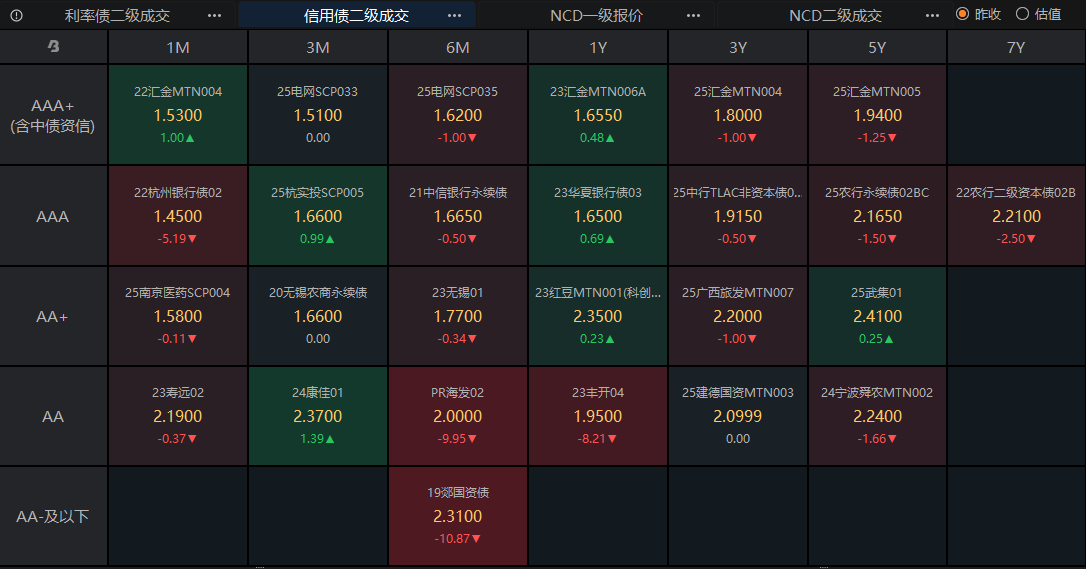
Task: Switch to 利率债二级成交 tab
Action: (x=117, y=15)
